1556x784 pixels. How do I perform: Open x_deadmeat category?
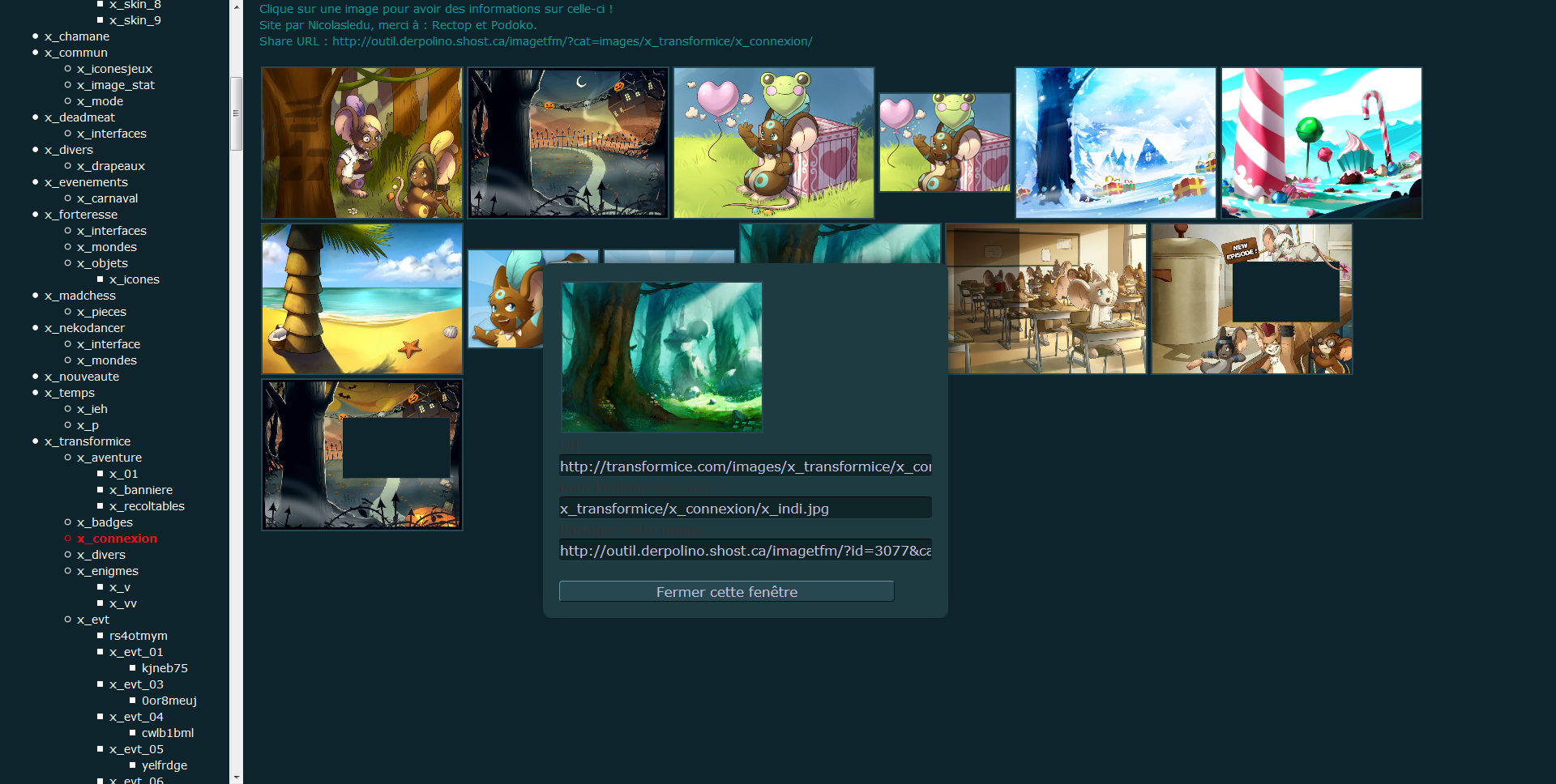coord(79,117)
